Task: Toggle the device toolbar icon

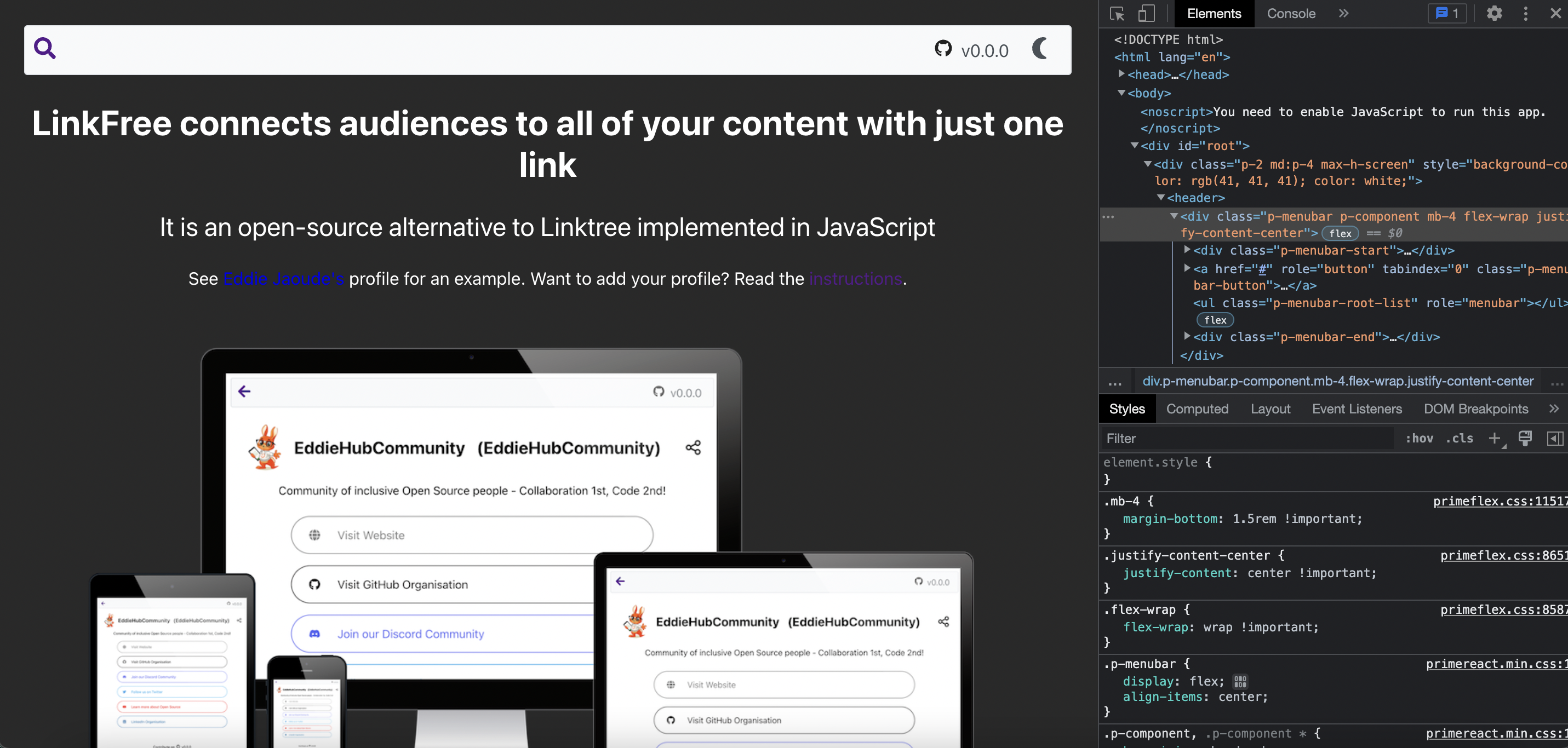Action: click(x=1146, y=13)
